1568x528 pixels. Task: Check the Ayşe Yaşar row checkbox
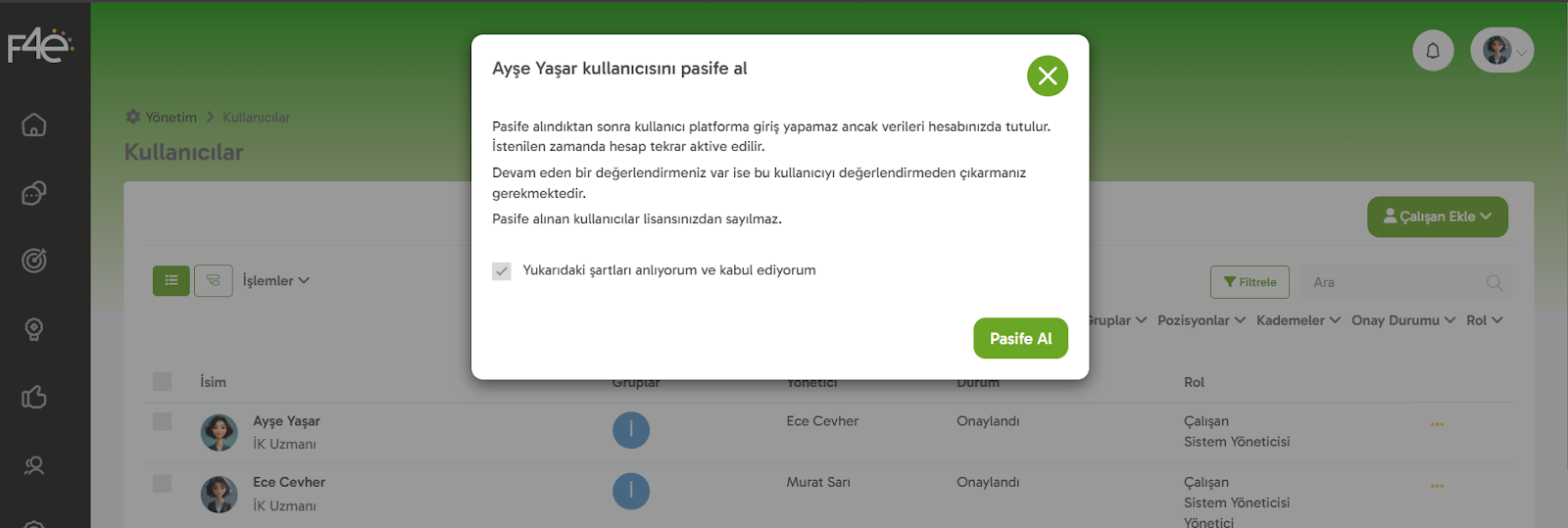[163, 421]
